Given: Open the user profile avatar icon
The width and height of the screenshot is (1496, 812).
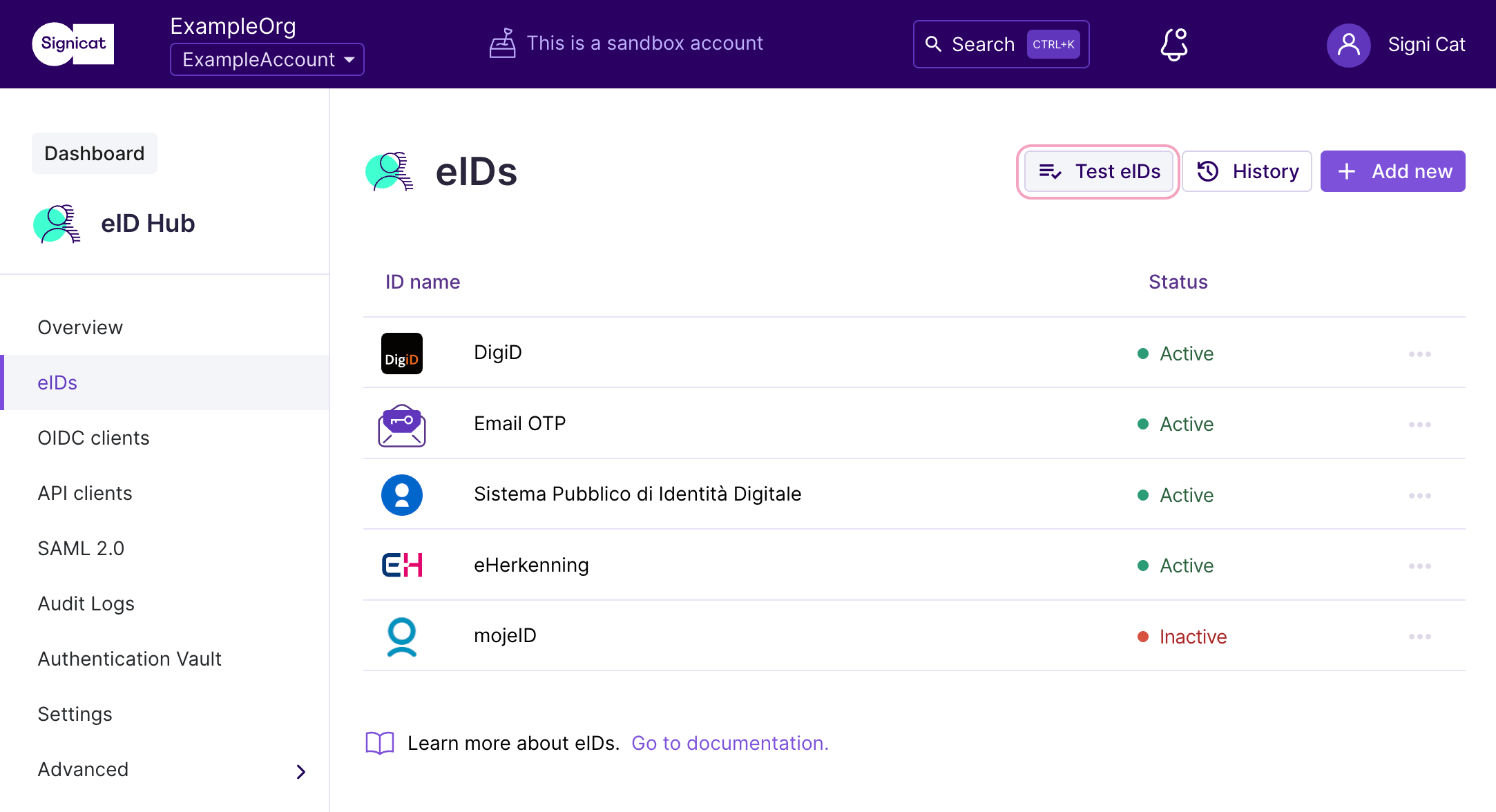Looking at the screenshot, I should click(1348, 45).
